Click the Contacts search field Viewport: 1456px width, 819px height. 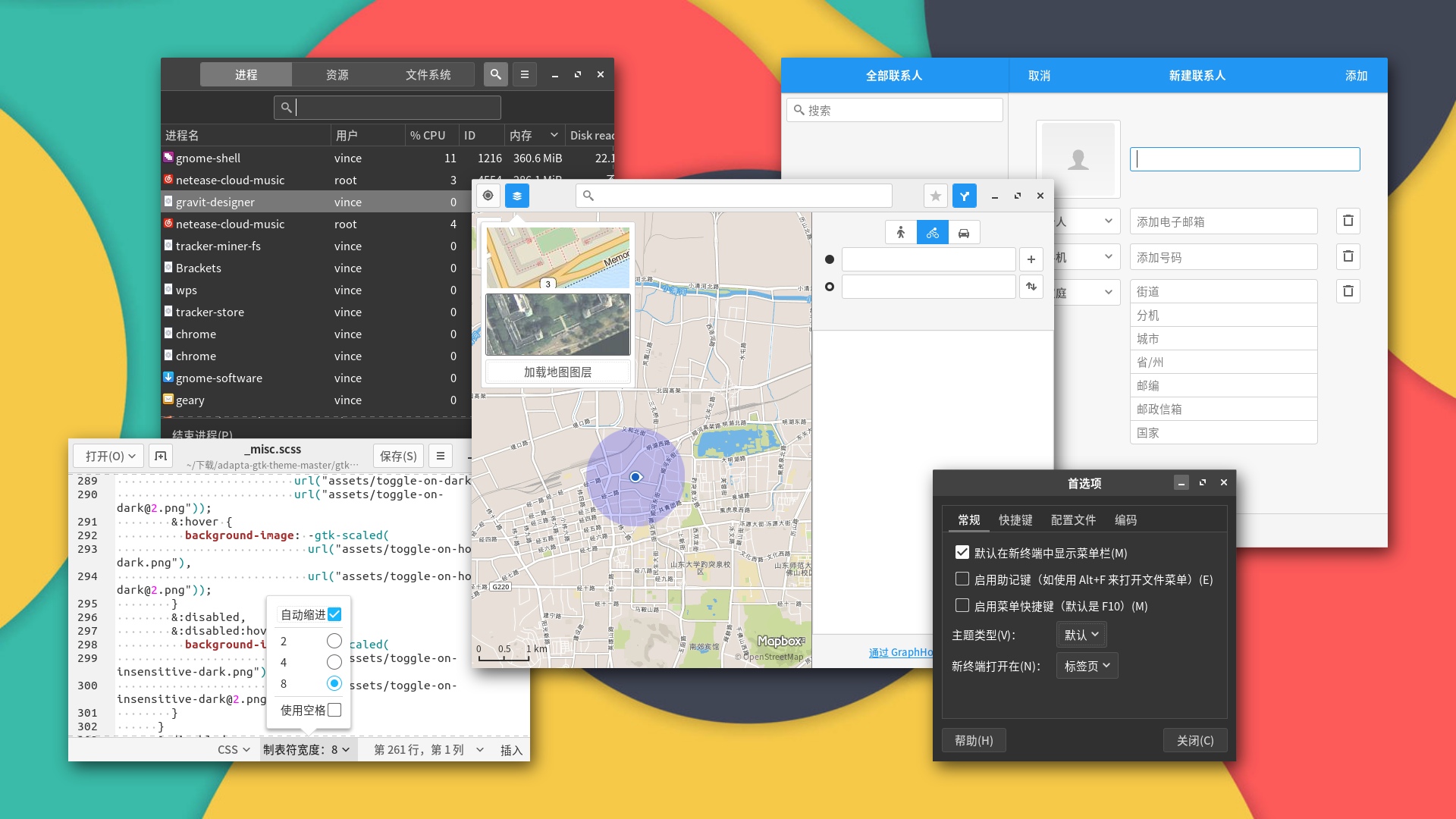coord(894,110)
